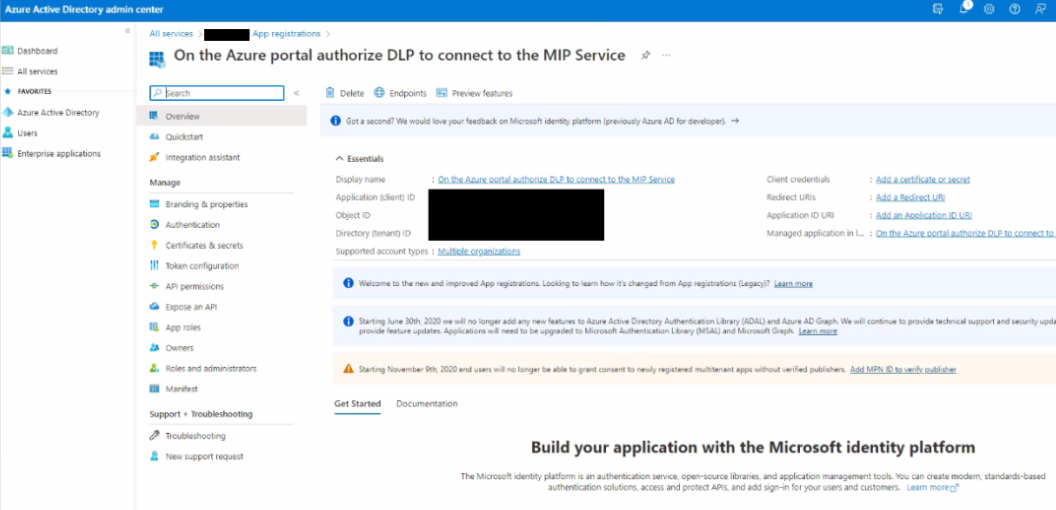Go to All services breadcrumb
1056x510 pixels.
click(171, 34)
